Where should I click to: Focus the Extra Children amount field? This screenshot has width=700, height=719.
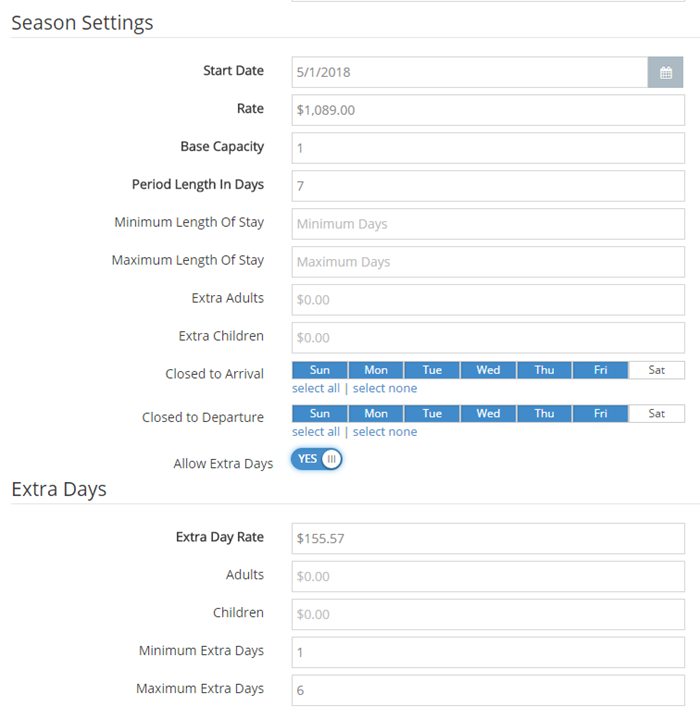[488, 338]
